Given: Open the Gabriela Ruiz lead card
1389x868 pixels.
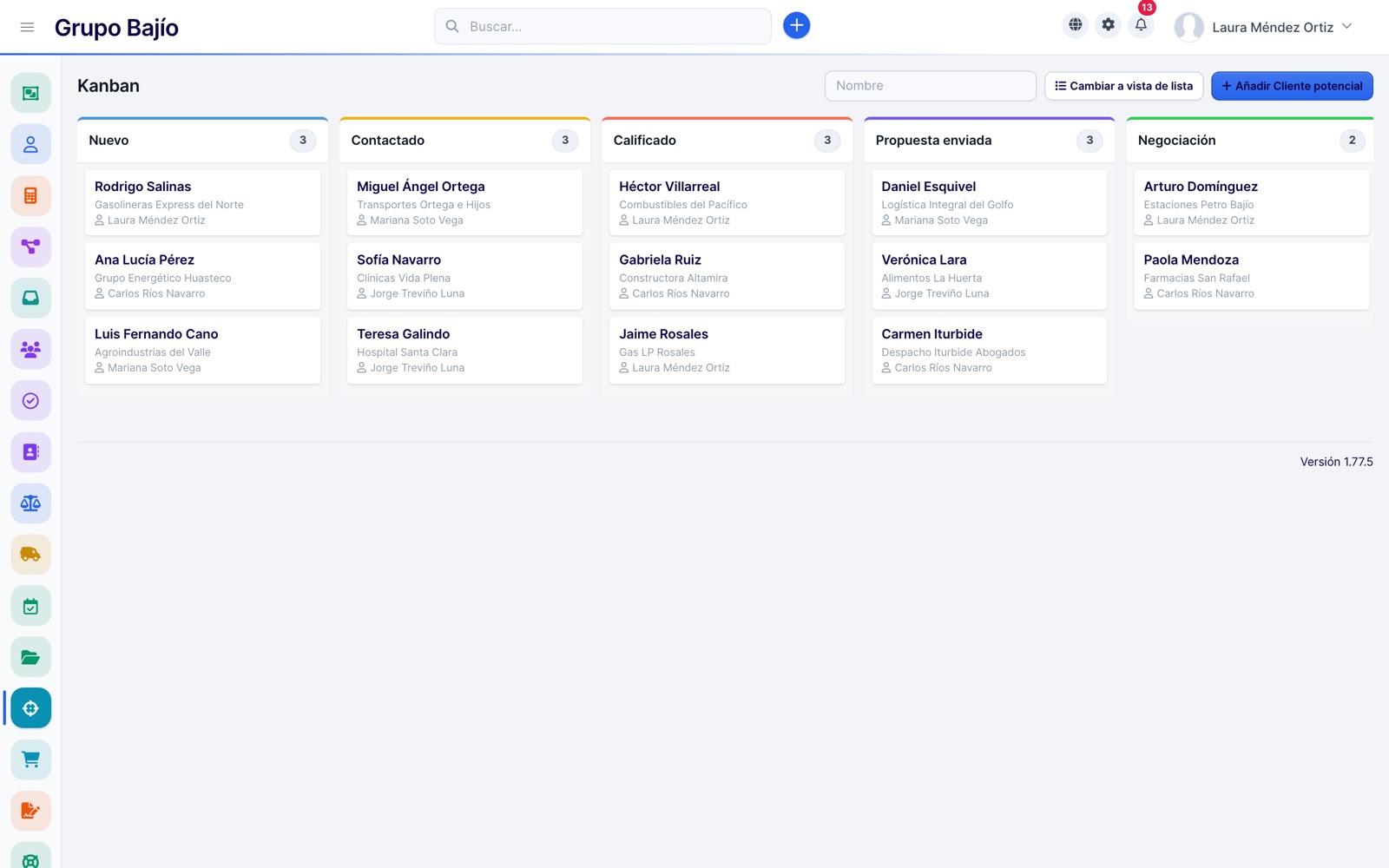Looking at the screenshot, I should click(x=727, y=276).
